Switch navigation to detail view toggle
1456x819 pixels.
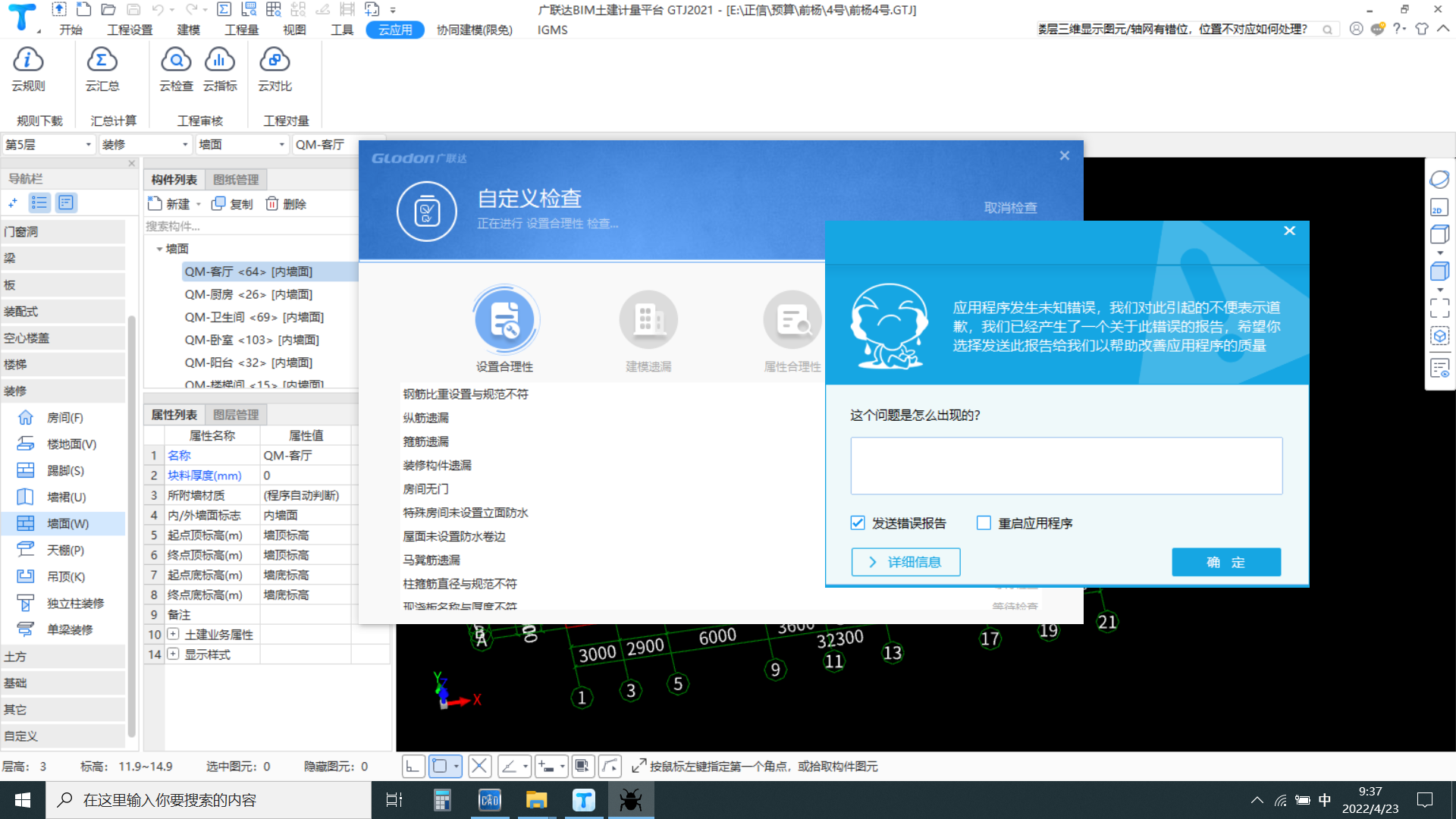pyautogui.click(x=66, y=203)
